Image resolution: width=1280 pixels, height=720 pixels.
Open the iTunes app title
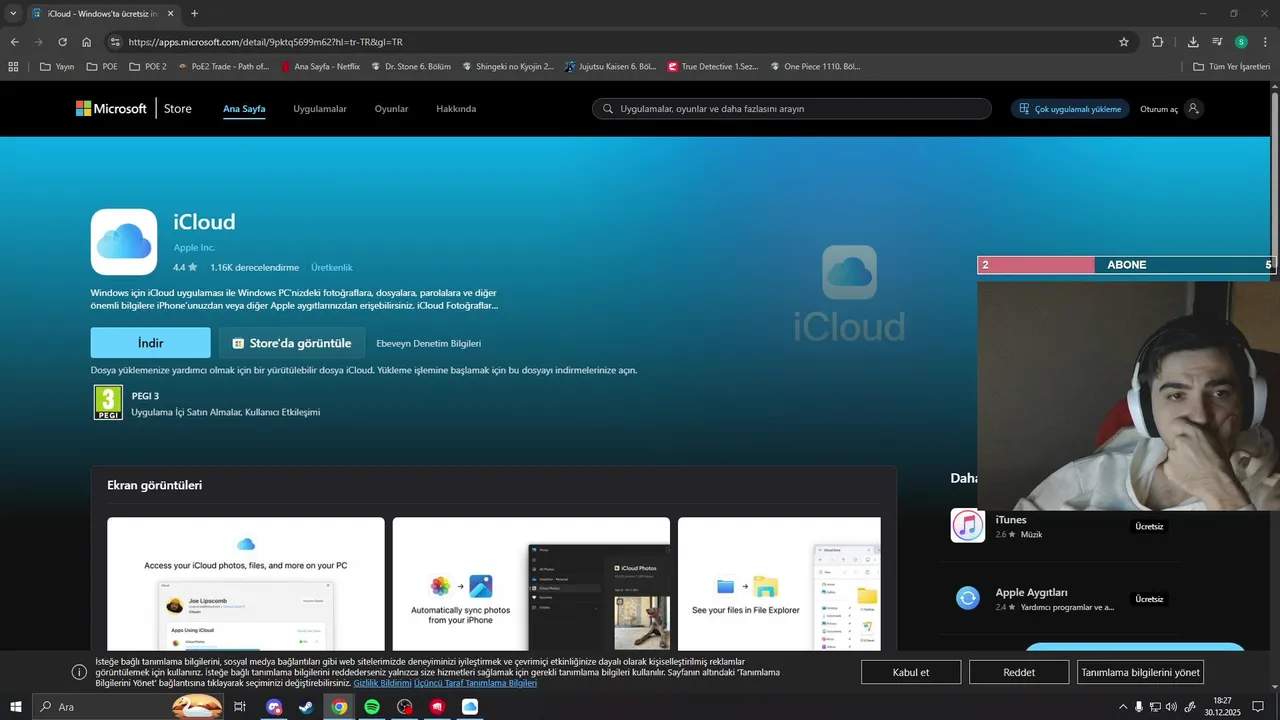click(1011, 520)
